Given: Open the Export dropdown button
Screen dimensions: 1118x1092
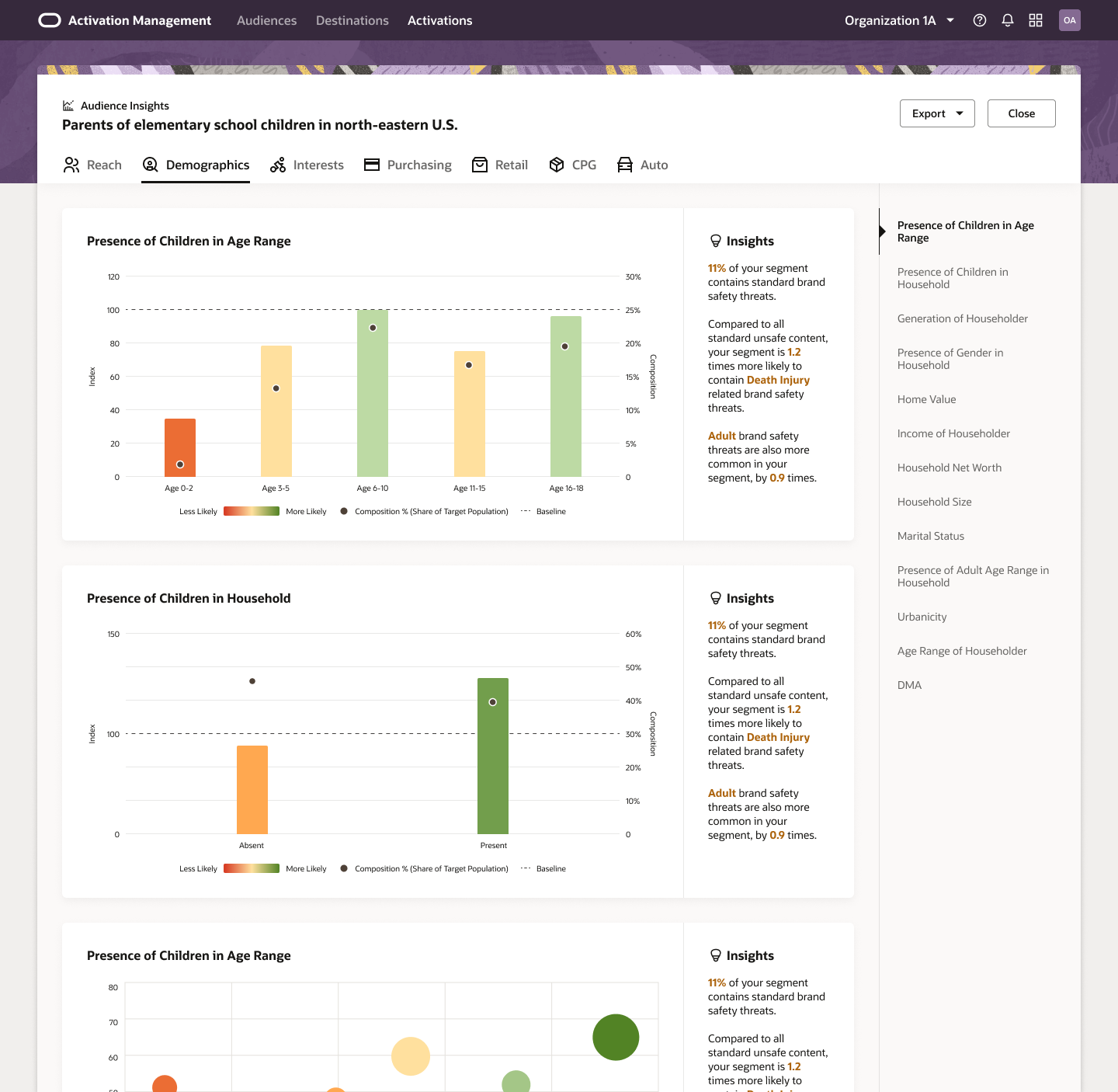Looking at the screenshot, I should coord(937,113).
